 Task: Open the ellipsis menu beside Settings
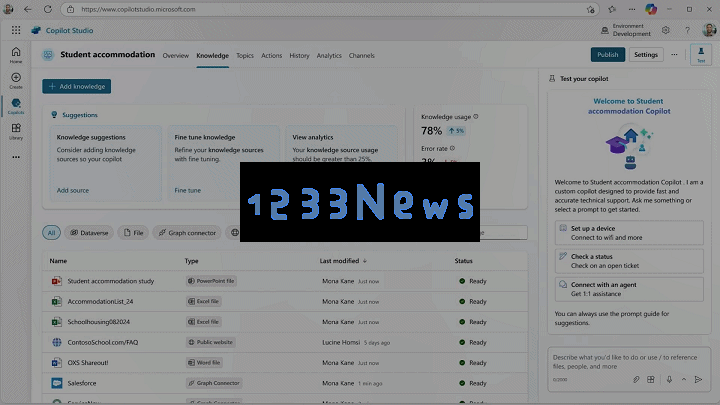(x=674, y=55)
